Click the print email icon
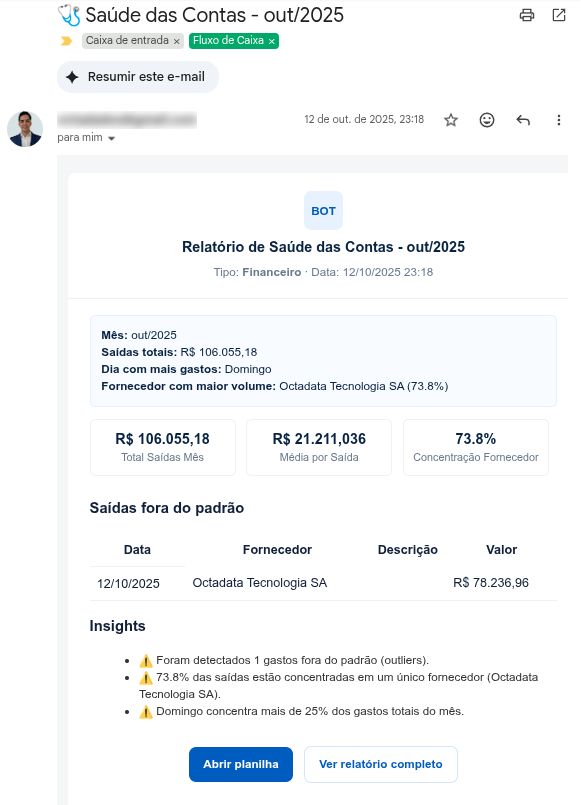 coord(527,15)
